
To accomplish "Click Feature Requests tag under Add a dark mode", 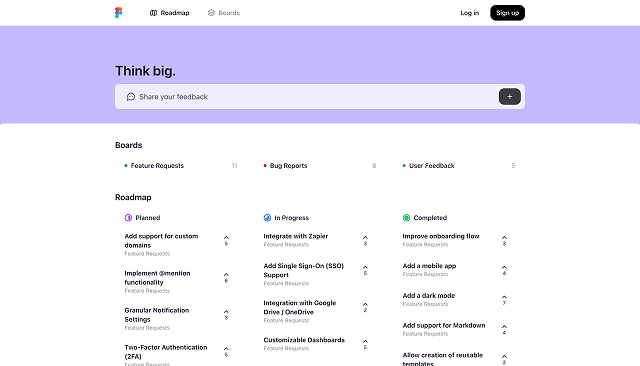I will click(x=425, y=304).
